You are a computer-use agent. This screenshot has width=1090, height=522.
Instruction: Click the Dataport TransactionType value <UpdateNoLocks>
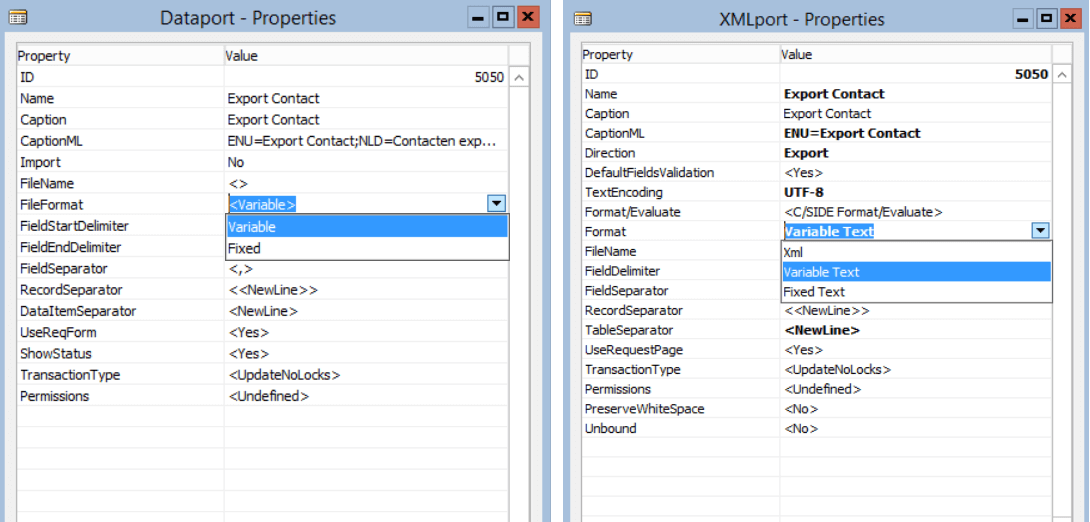[284, 375]
